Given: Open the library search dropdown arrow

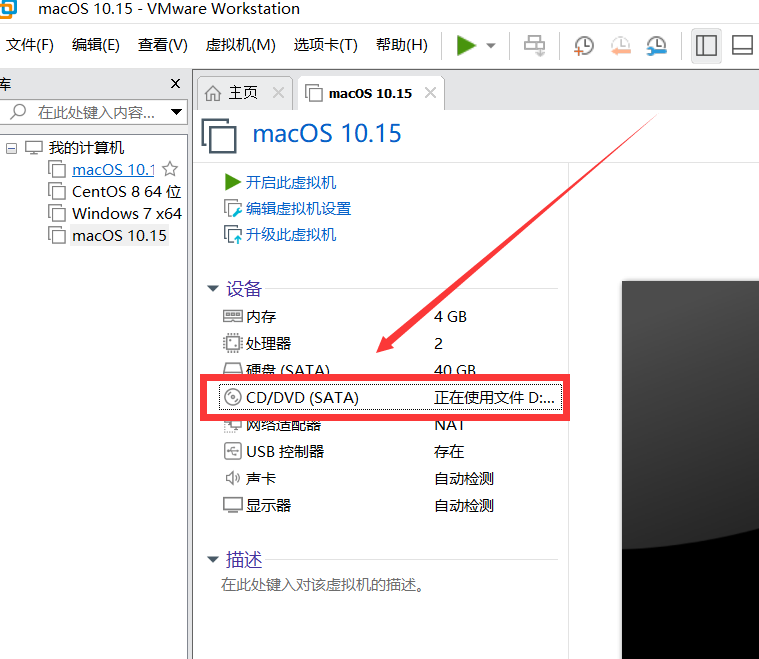Looking at the screenshot, I should [x=177, y=112].
